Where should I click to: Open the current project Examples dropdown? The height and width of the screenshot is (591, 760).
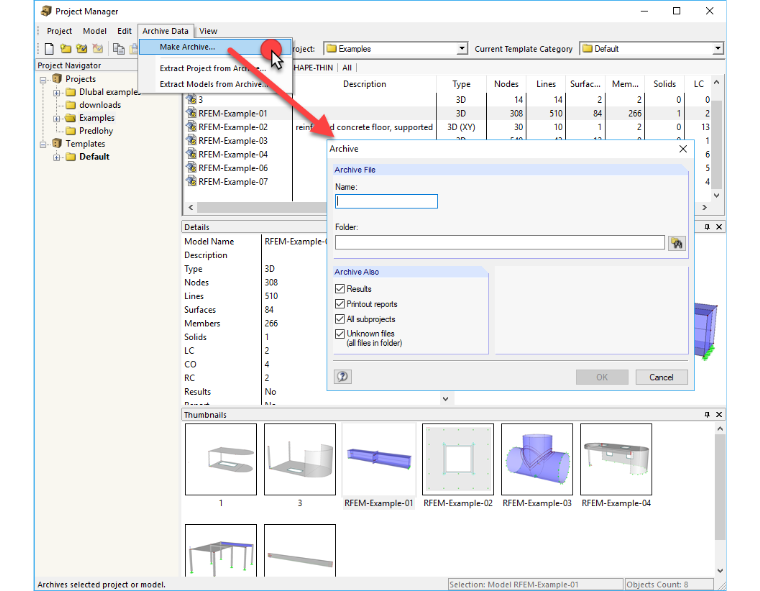click(x=462, y=48)
